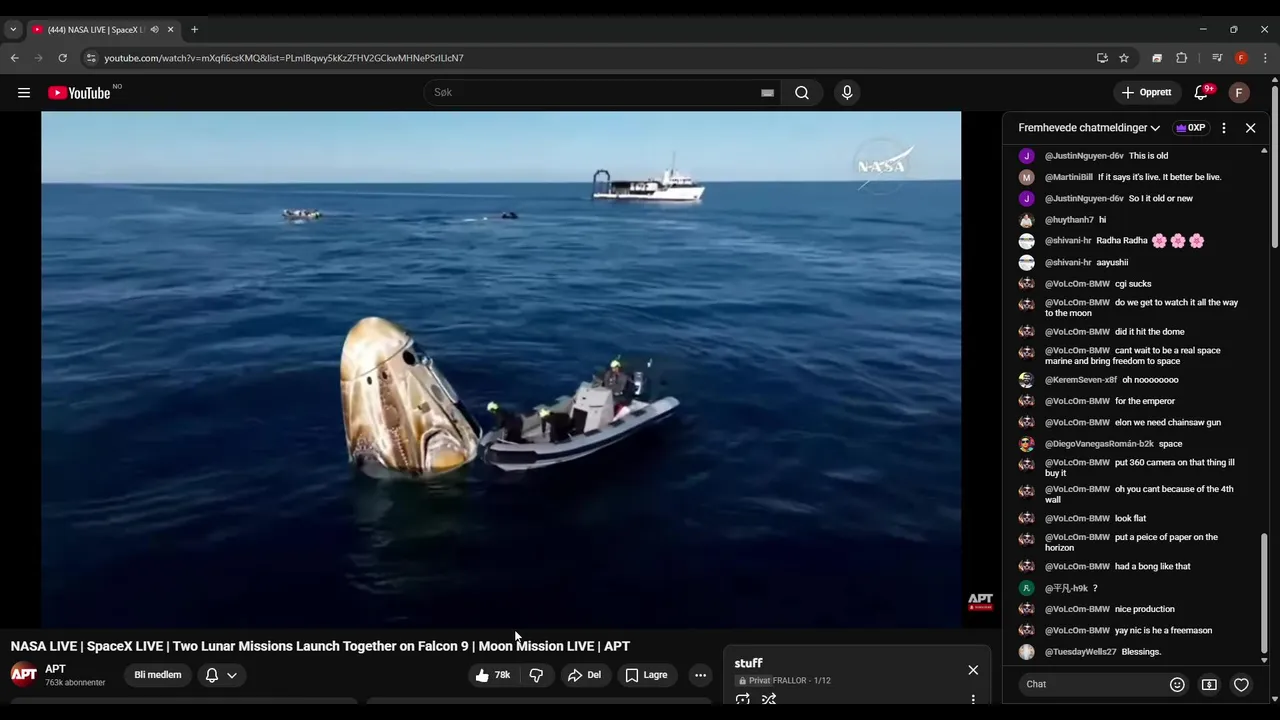Open the Chrome media control icon

click(x=1217, y=58)
